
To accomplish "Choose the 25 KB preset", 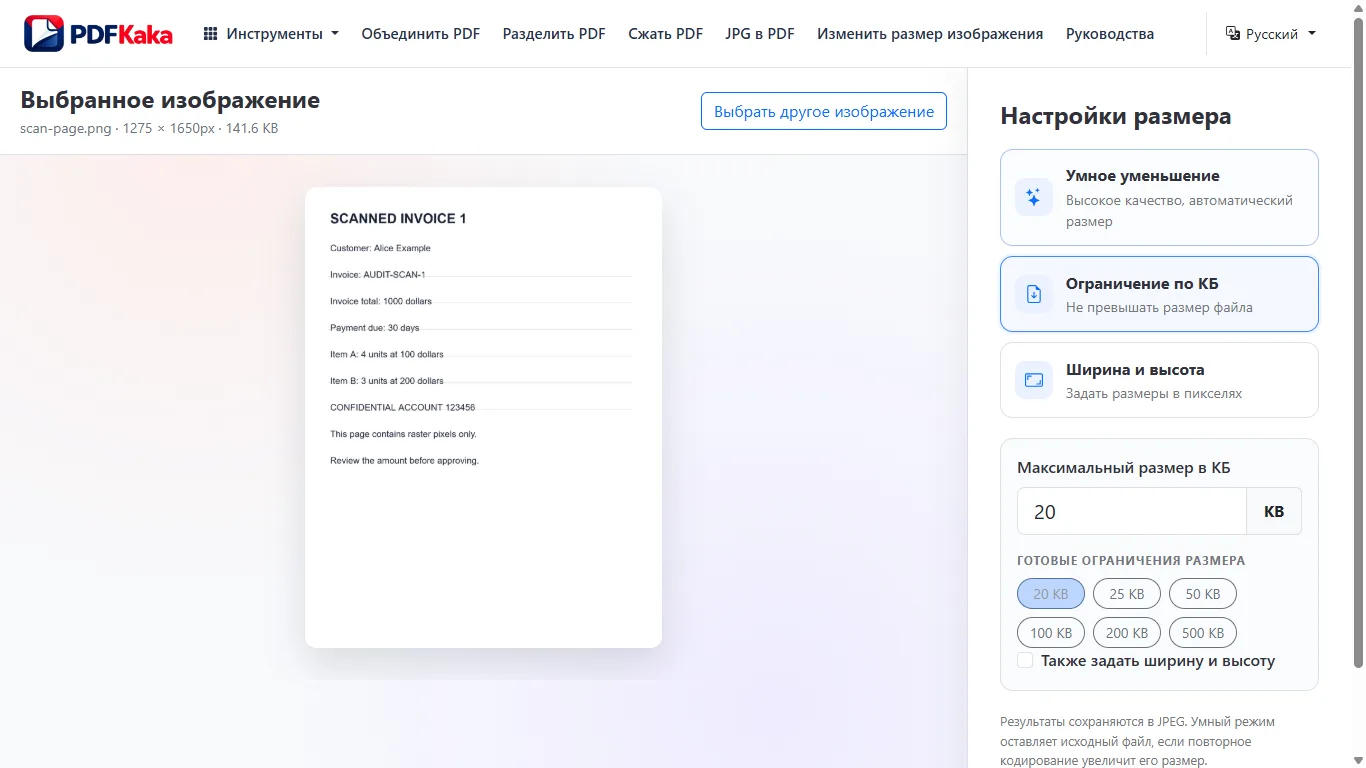I will coord(1127,594).
